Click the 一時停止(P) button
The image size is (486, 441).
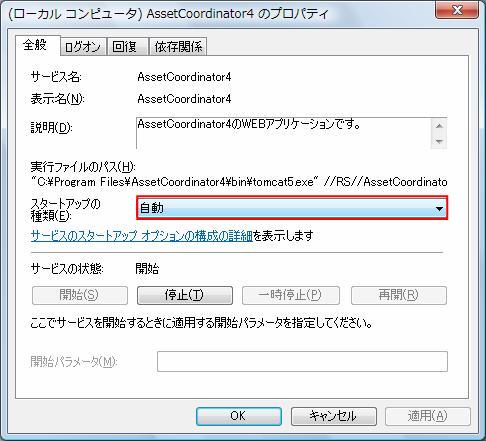tap(291, 295)
